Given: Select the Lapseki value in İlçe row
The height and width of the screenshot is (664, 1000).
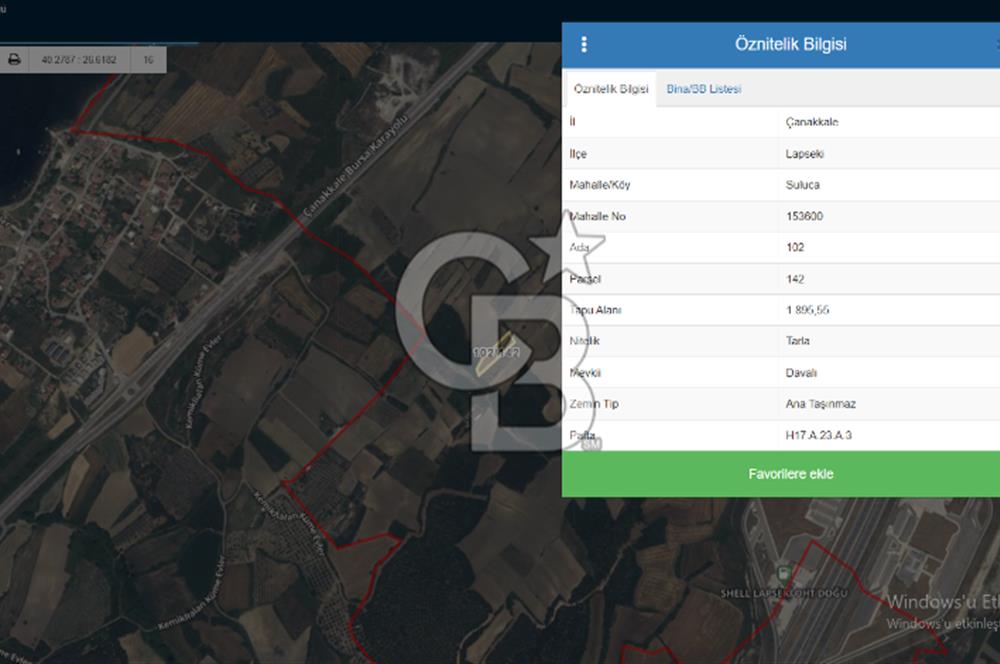Looking at the screenshot, I should pos(805,154).
